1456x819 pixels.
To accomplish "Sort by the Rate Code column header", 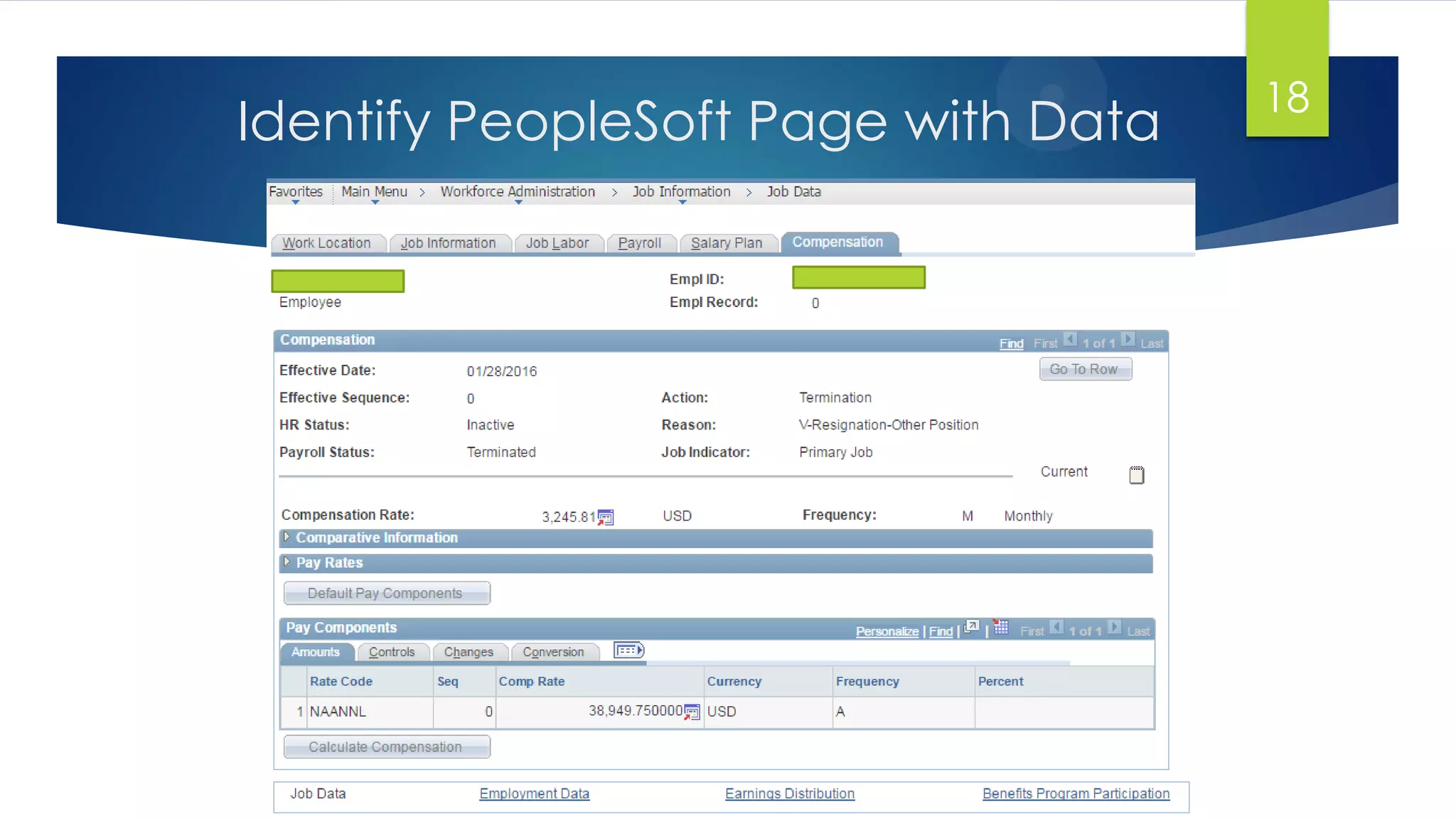I will click(x=341, y=681).
